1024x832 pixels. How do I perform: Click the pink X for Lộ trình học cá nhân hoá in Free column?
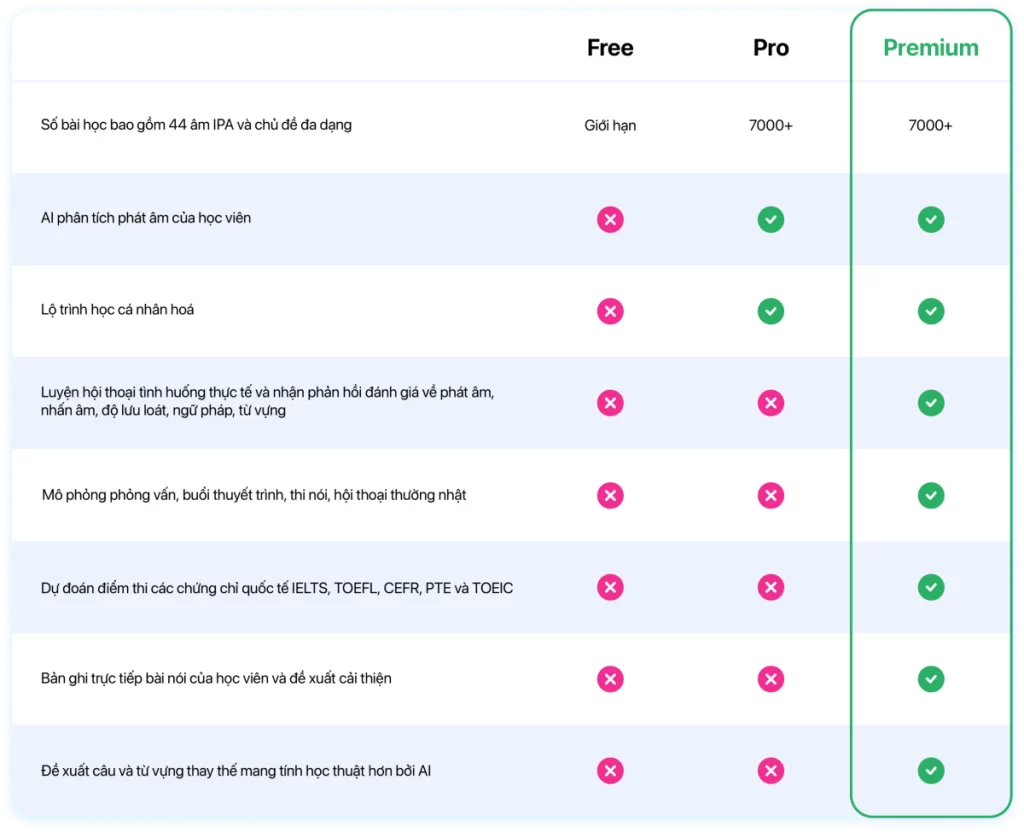point(610,311)
